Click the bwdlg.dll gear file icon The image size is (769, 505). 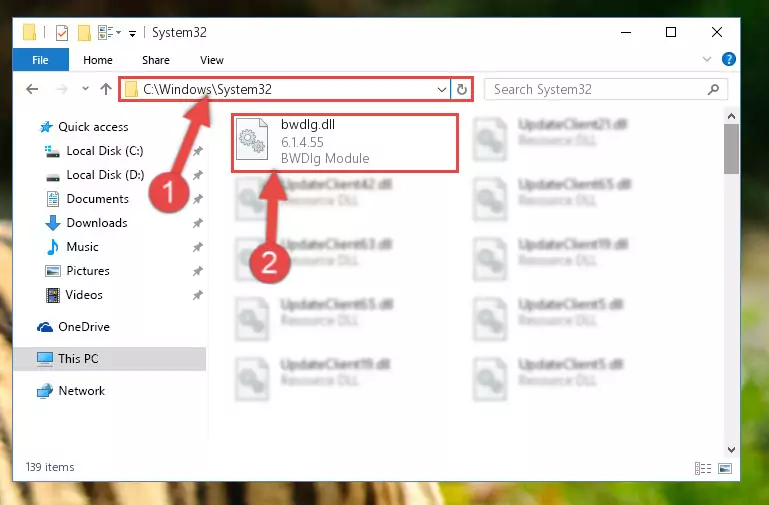252,140
